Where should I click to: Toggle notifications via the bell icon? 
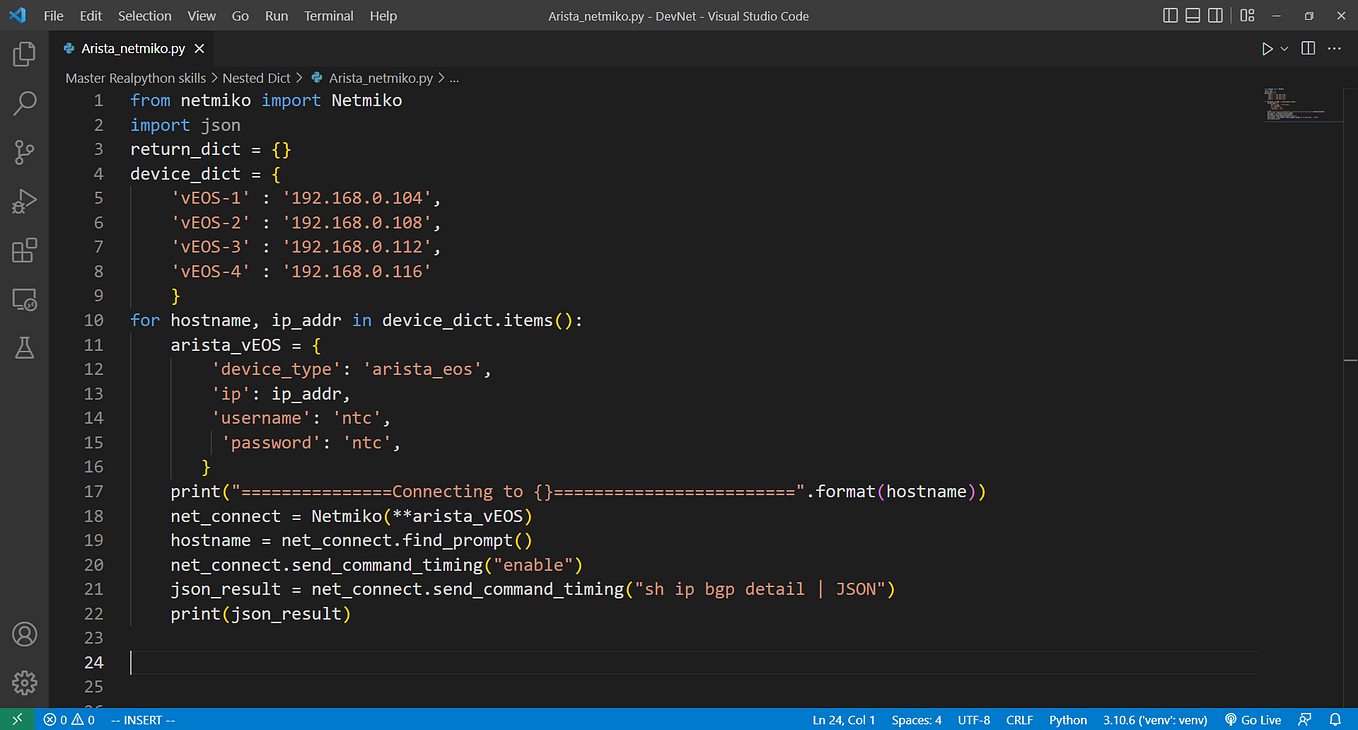click(1335, 719)
